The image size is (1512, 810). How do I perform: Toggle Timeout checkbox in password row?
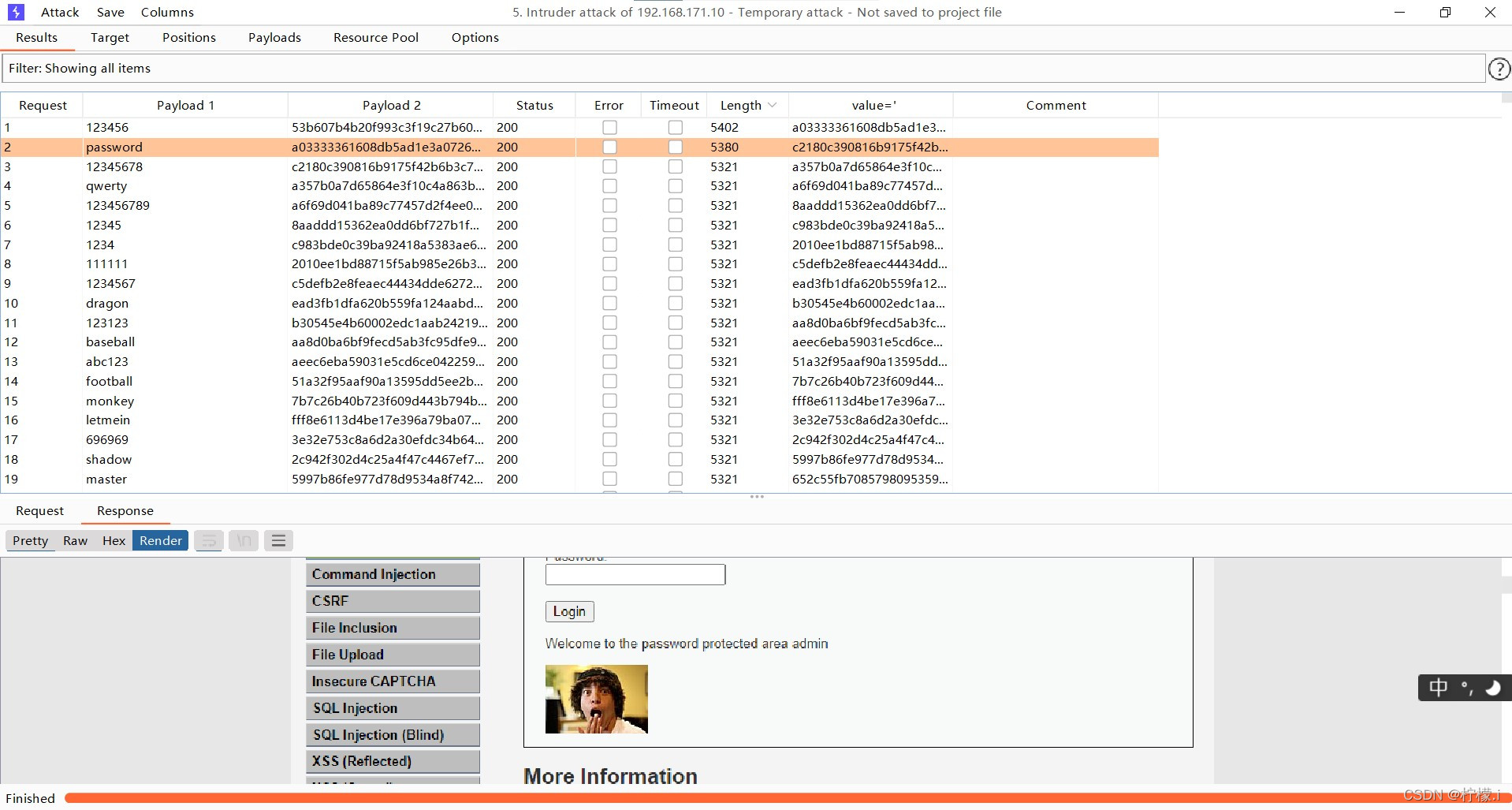coord(675,147)
